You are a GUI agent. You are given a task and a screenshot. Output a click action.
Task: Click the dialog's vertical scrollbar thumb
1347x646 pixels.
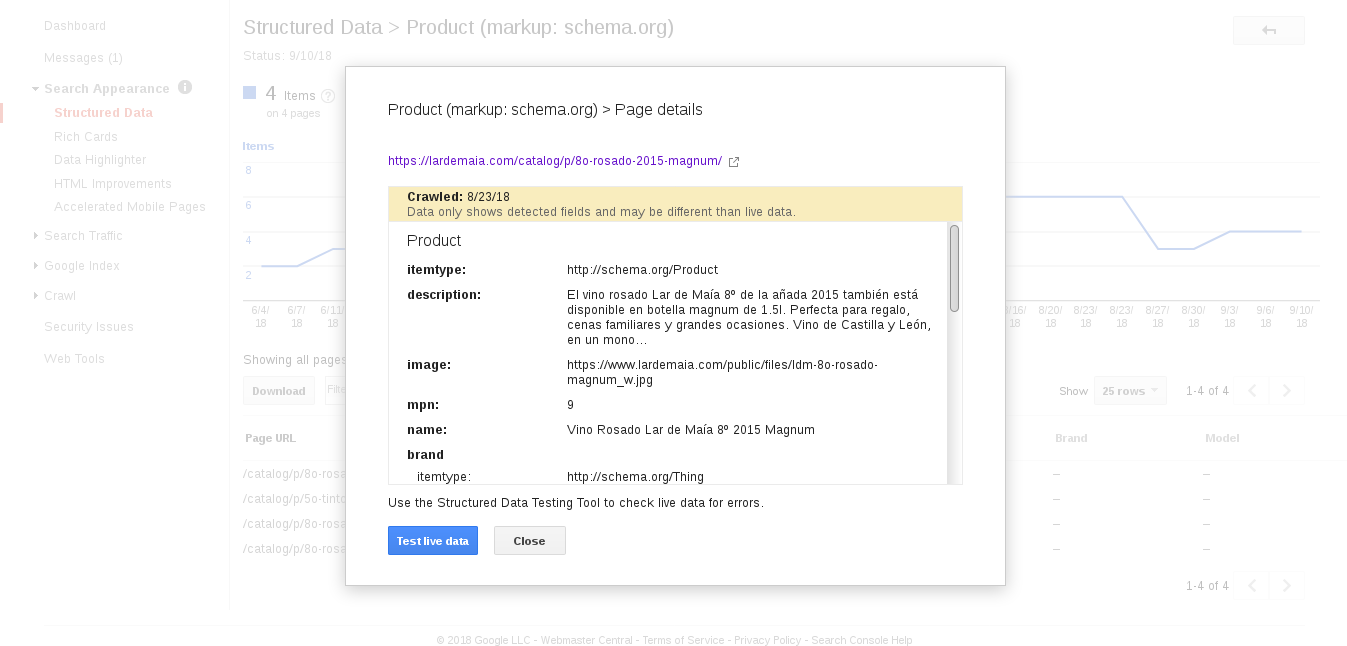[x=954, y=268]
